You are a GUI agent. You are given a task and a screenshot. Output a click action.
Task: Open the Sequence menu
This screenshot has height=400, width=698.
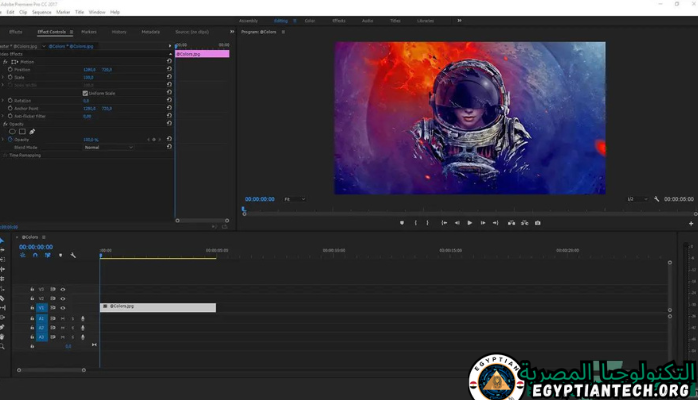(x=41, y=12)
